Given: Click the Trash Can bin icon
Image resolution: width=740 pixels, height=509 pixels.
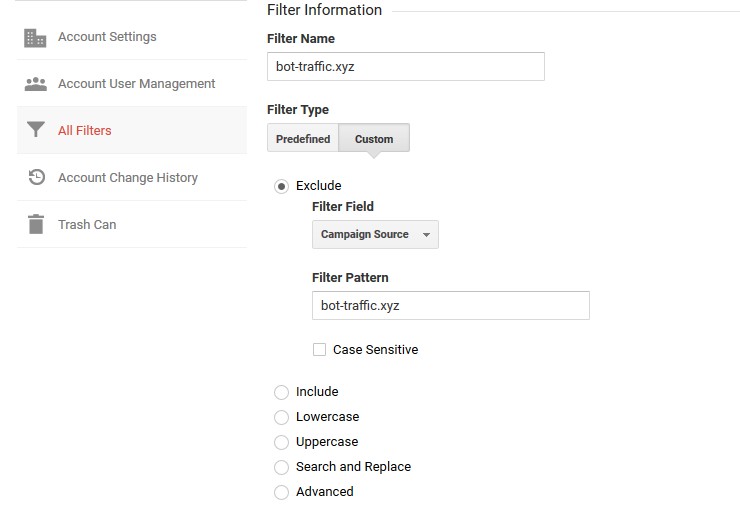Looking at the screenshot, I should click(36, 224).
